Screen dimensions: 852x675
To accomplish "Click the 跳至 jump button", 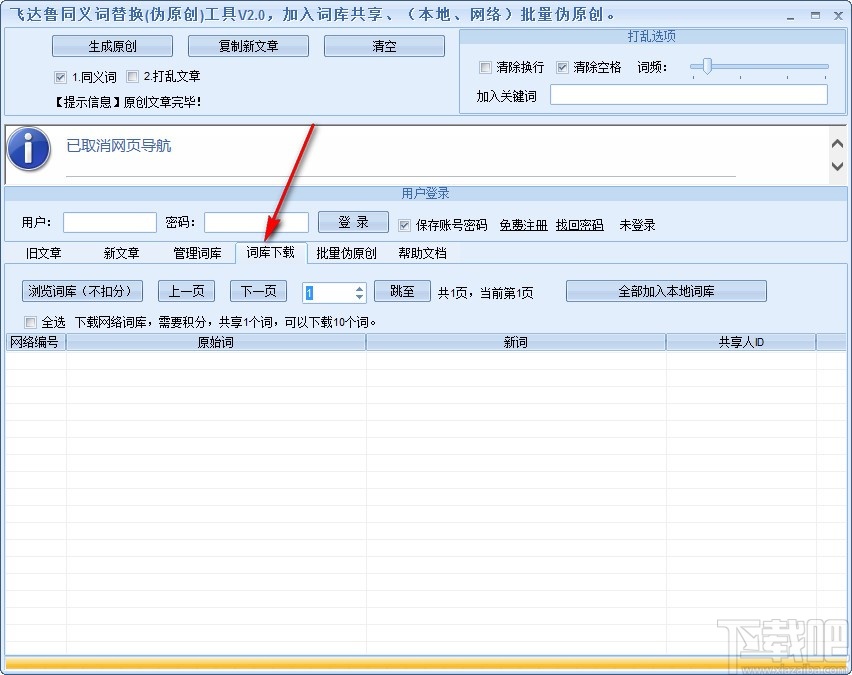I will (403, 291).
